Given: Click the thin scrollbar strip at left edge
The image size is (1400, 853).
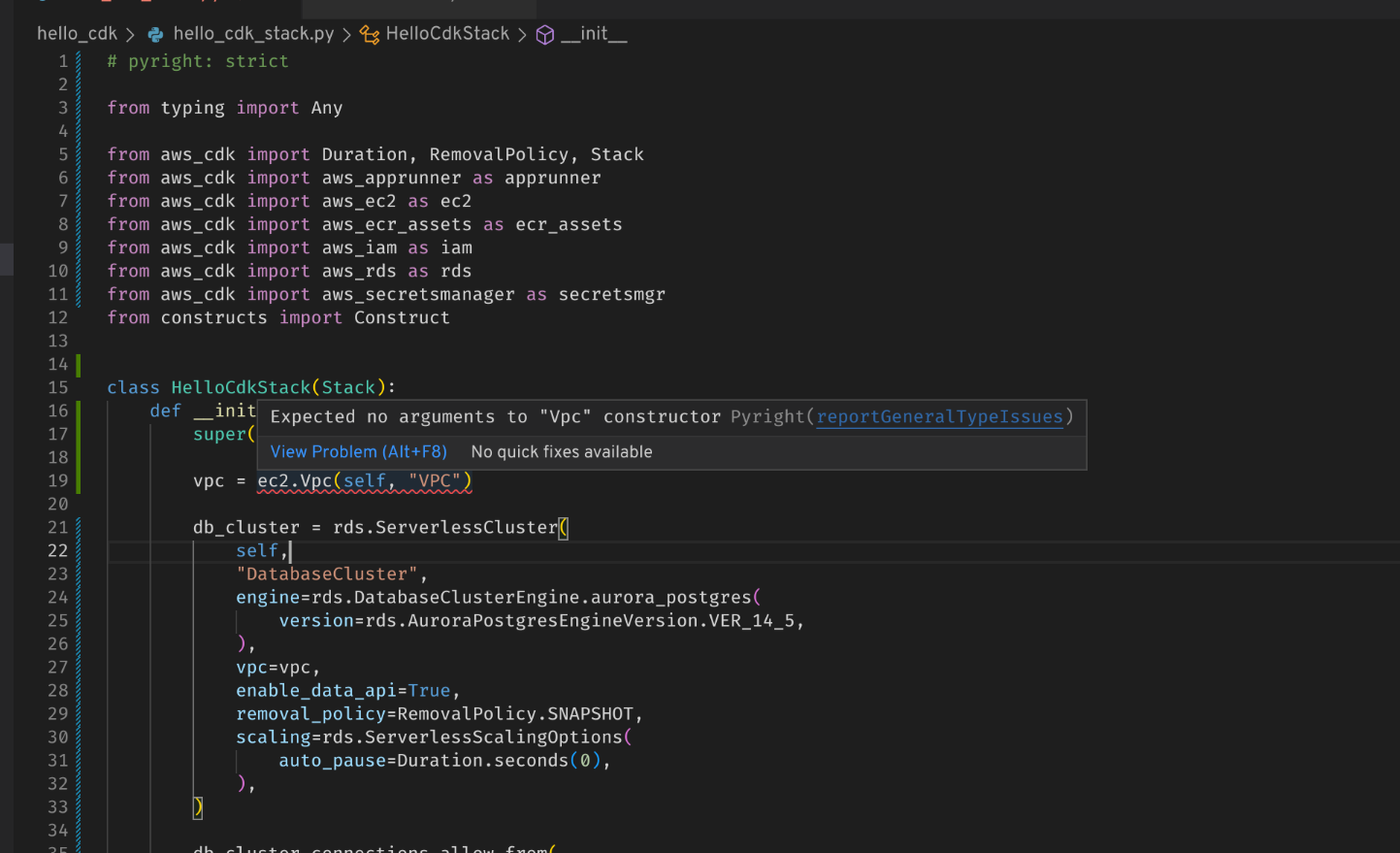Looking at the screenshot, I should (5, 259).
